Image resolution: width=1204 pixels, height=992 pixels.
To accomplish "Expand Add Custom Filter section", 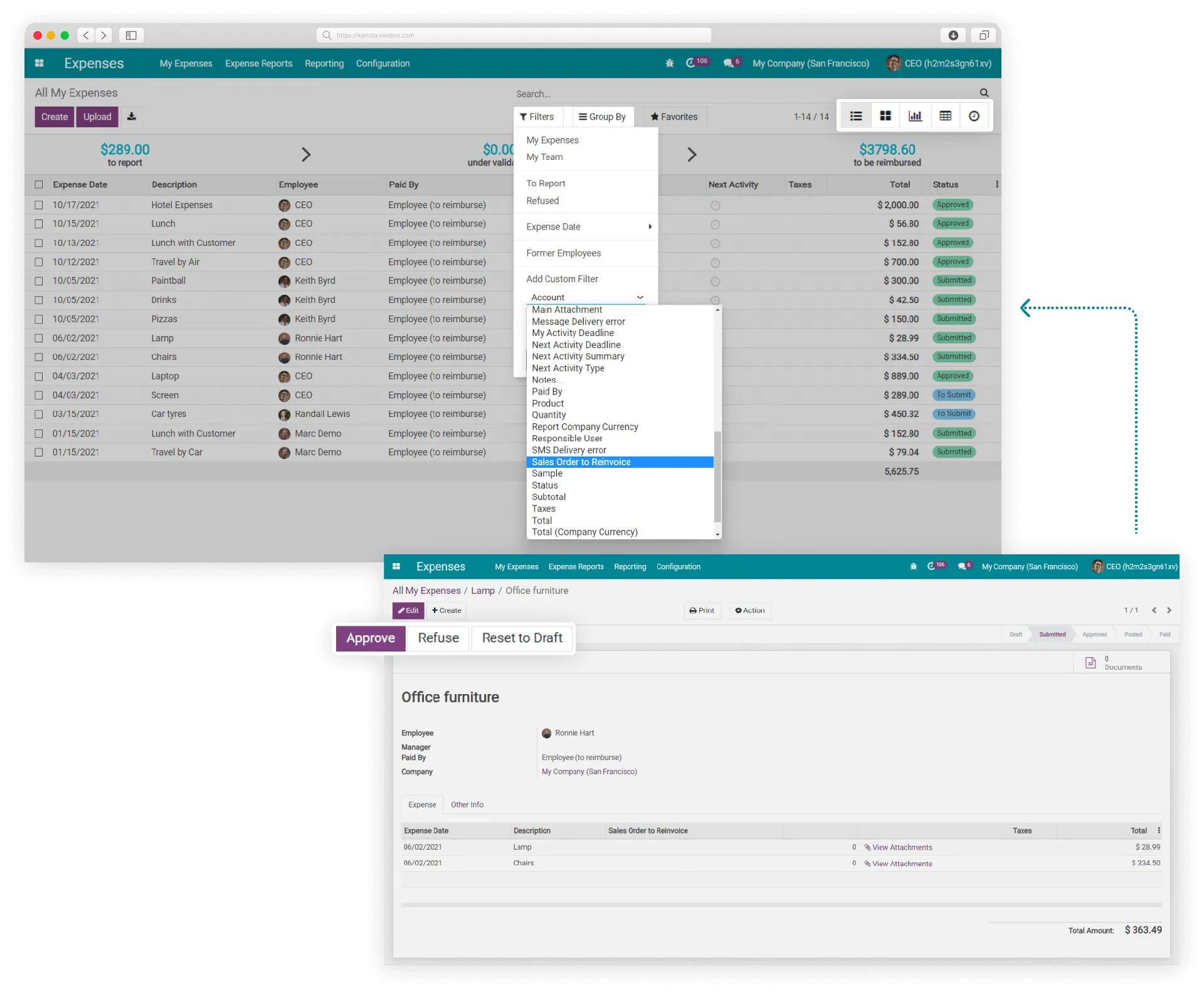I will click(x=562, y=279).
